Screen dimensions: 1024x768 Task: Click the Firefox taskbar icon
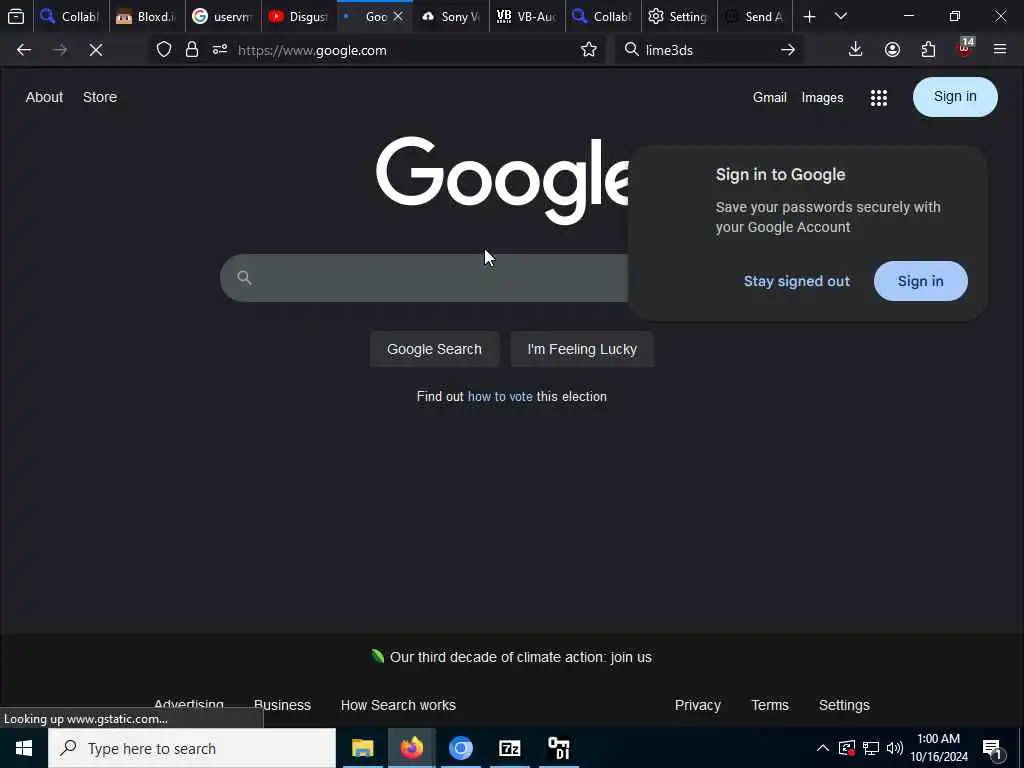[x=412, y=748]
